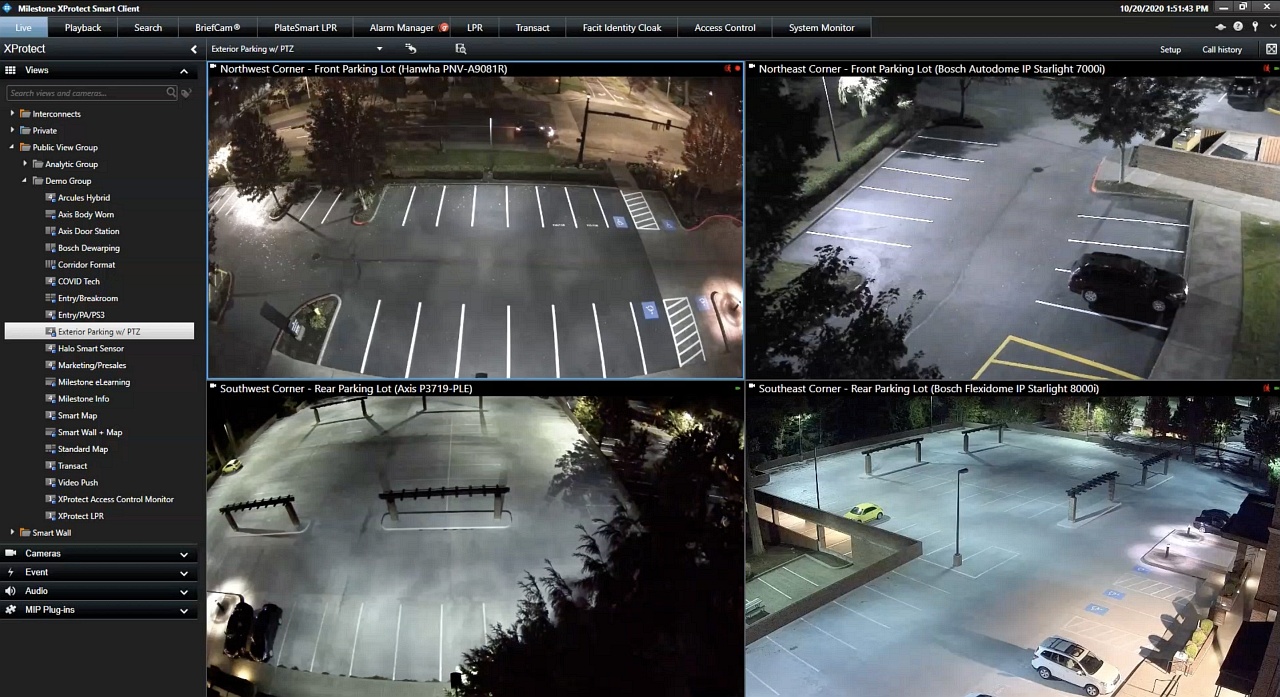Click the Audio speaker icon

coord(11,591)
